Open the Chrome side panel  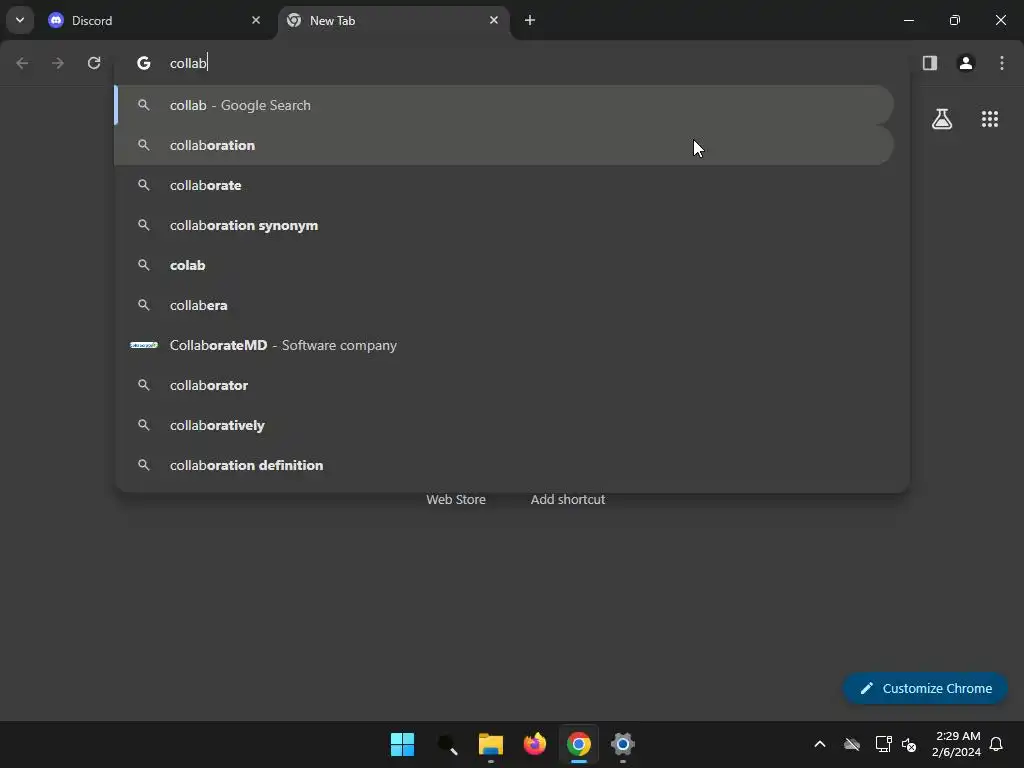(929, 63)
